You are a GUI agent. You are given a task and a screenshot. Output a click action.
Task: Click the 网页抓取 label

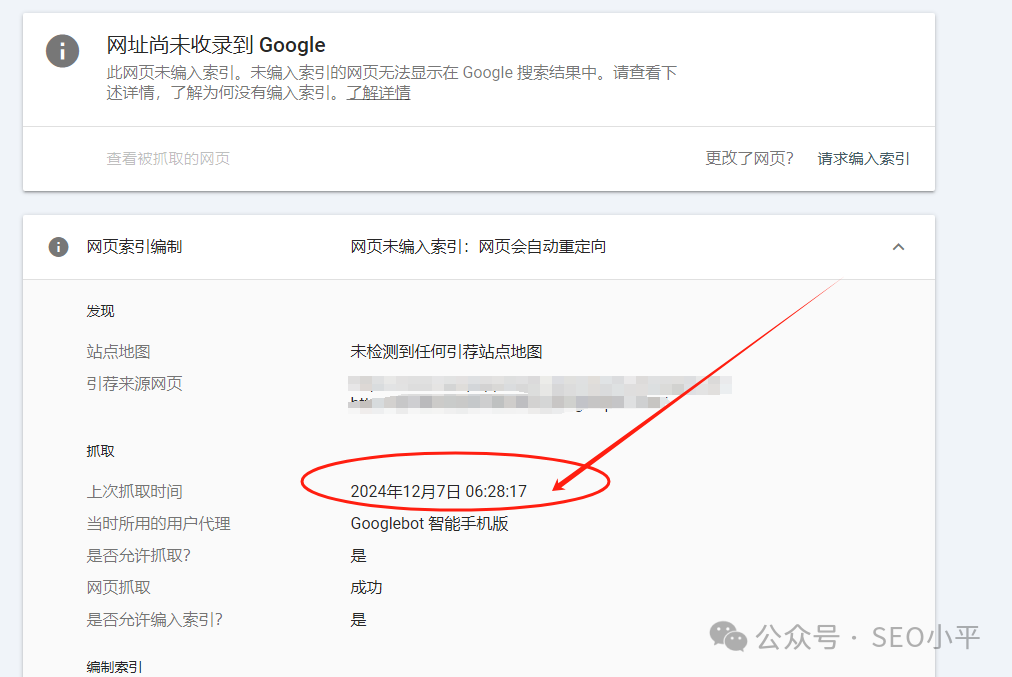(x=118, y=588)
